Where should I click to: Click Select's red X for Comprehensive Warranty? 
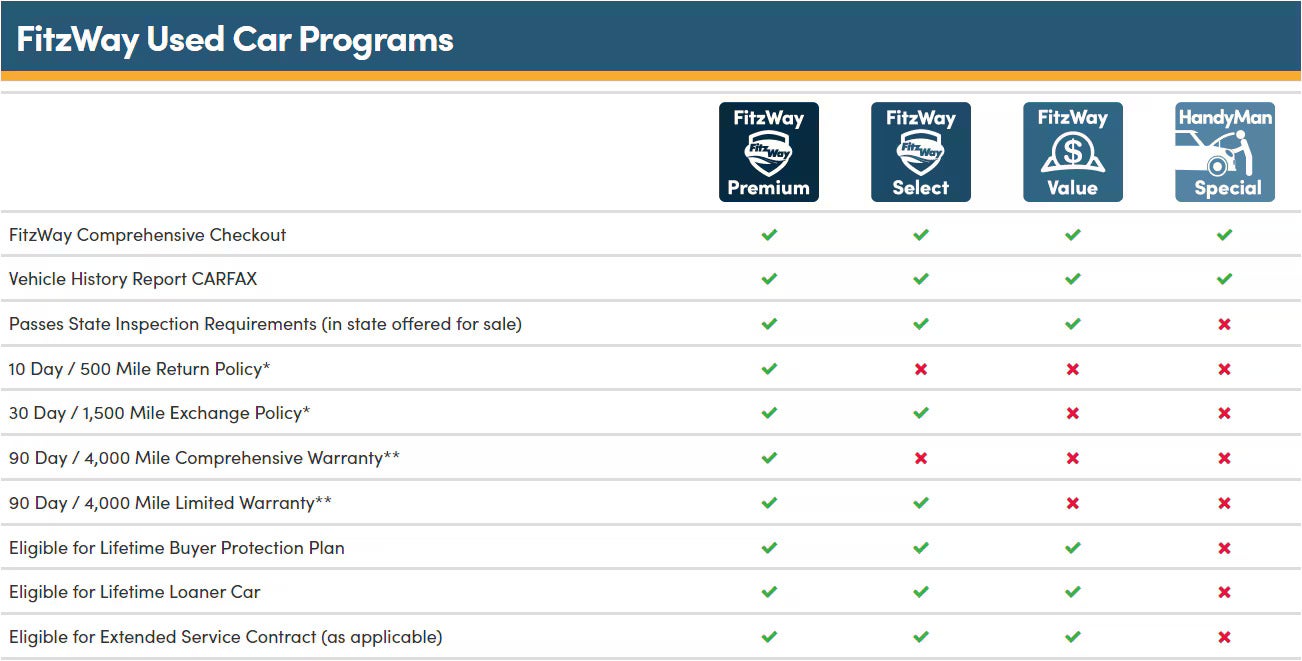point(921,458)
